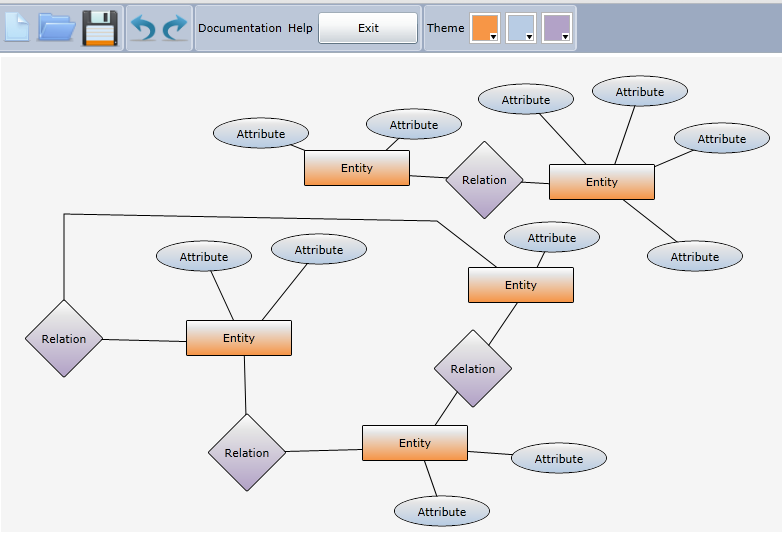
Task: Select the Entity with four Attributes attached
Action: [x=602, y=182]
